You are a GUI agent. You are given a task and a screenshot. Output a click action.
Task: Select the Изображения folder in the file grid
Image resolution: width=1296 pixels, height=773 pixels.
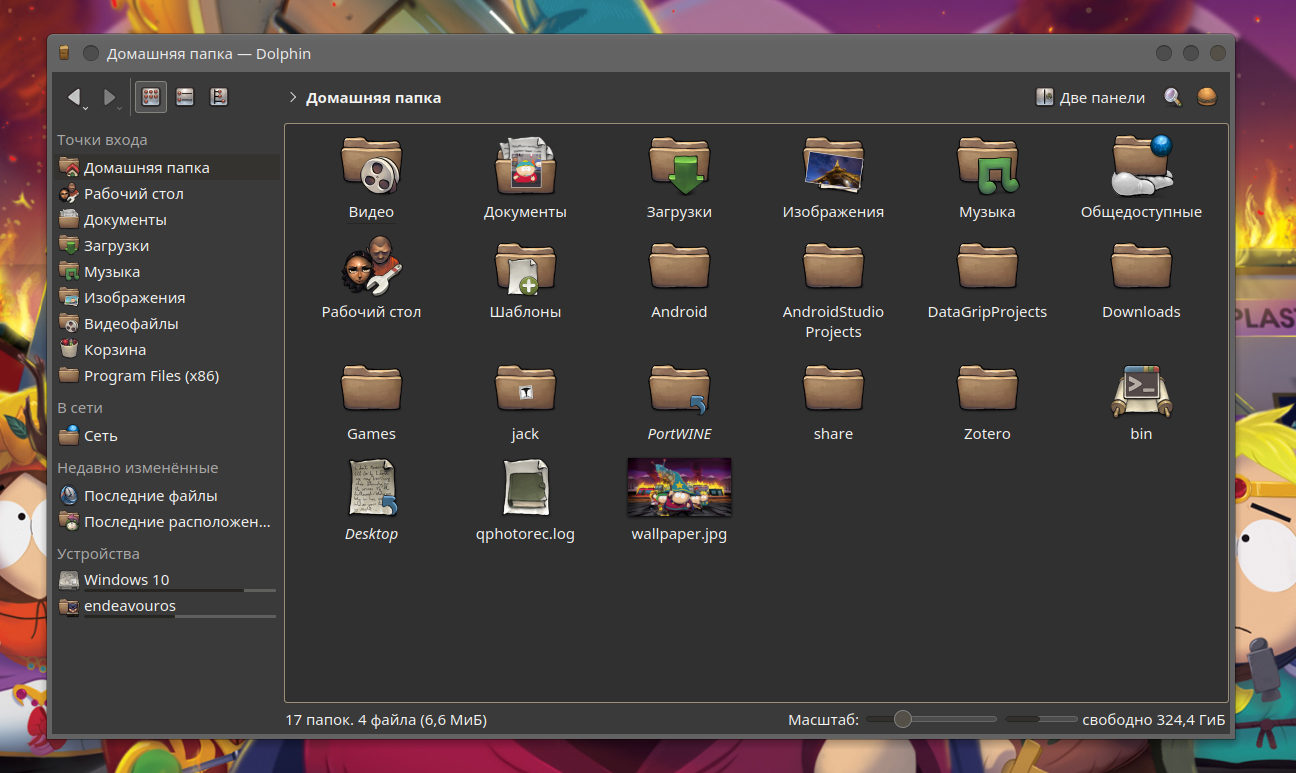(x=833, y=177)
